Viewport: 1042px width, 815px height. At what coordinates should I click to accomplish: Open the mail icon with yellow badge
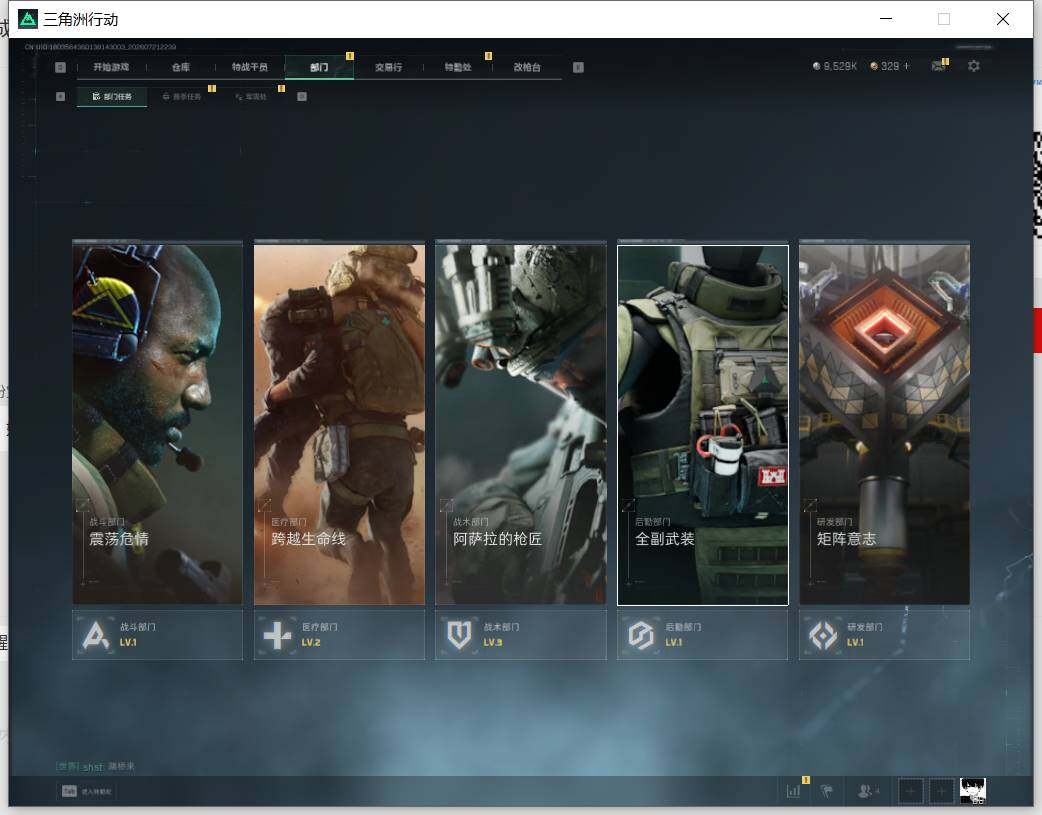point(938,66)
